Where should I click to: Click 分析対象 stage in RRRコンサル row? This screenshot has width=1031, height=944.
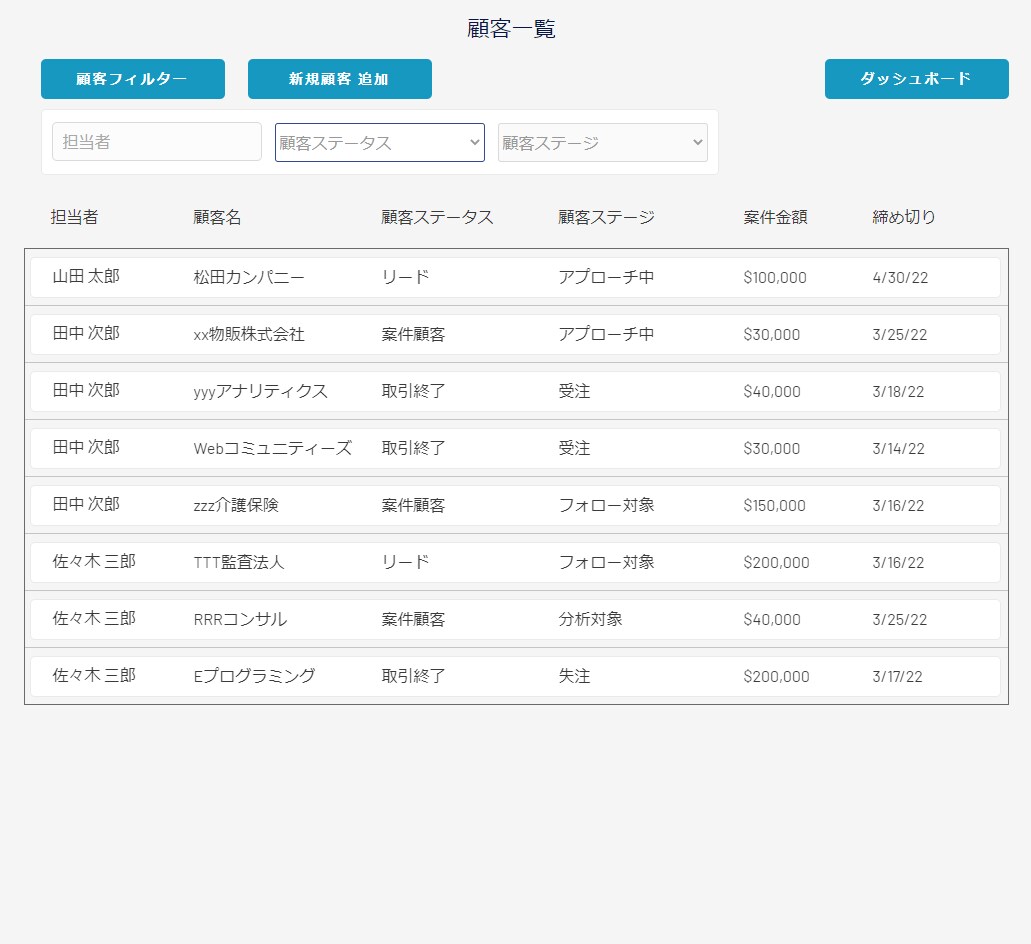[x=590, y=619]
